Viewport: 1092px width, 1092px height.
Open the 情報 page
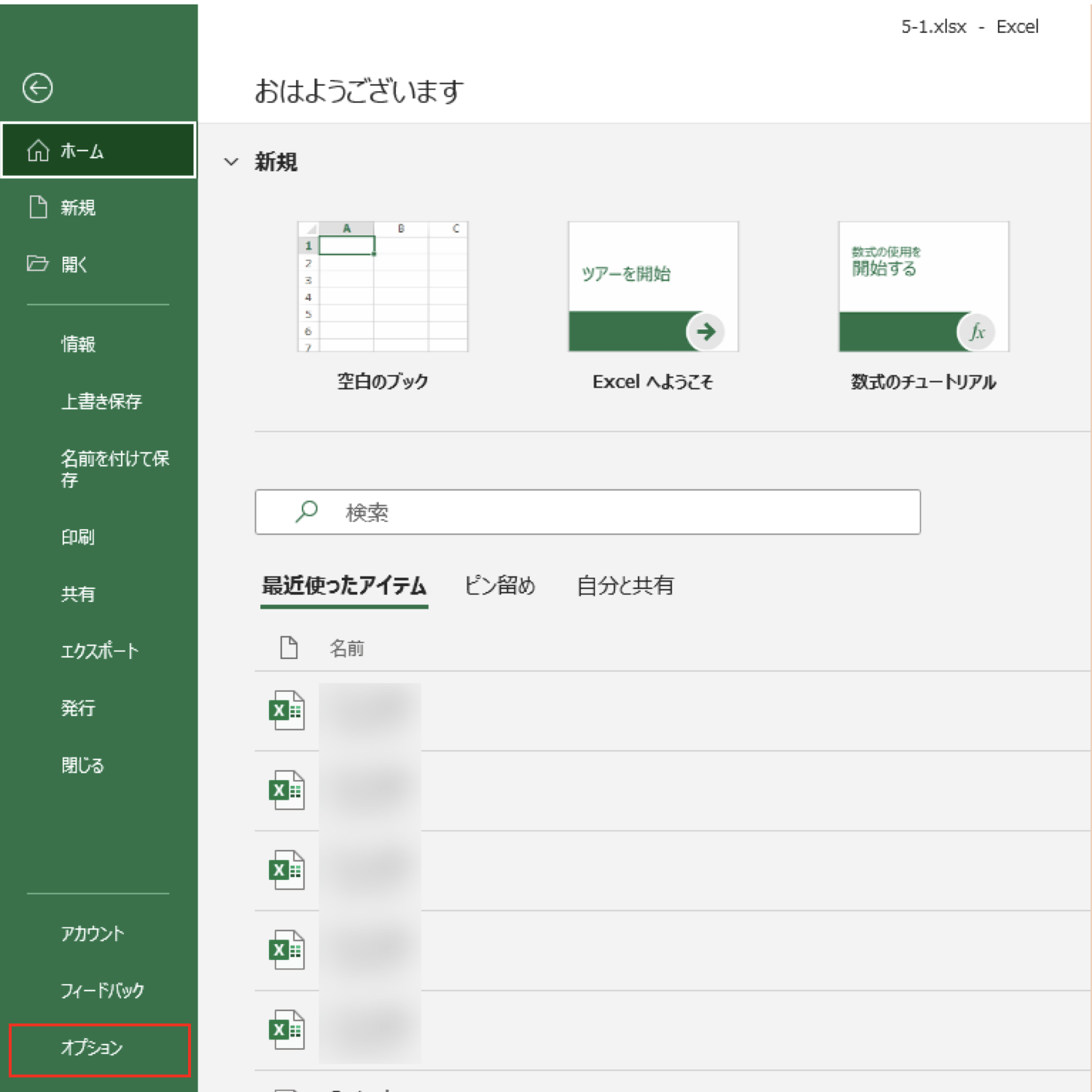pos(98,344)
